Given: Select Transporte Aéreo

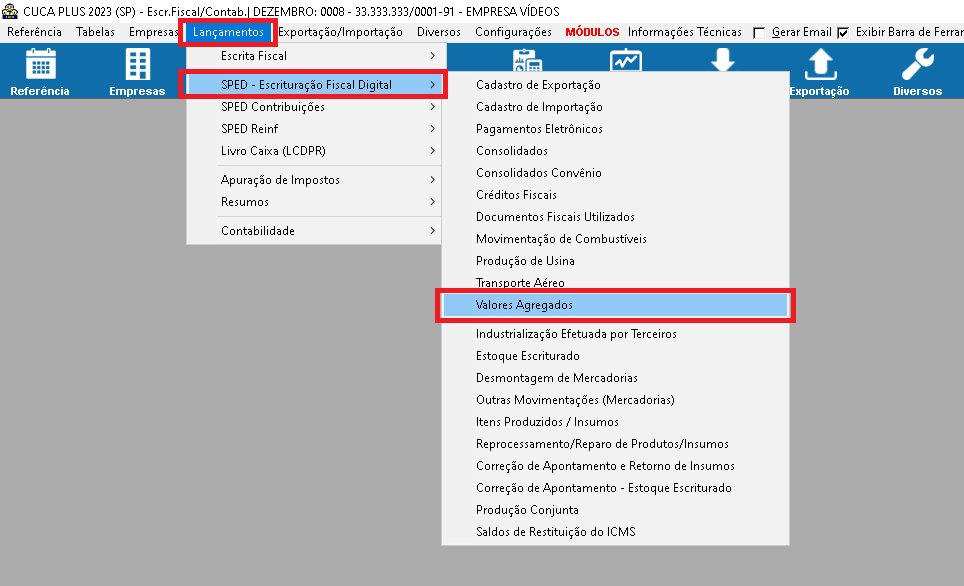Looking at the screenshot, I should pos(615,283).
